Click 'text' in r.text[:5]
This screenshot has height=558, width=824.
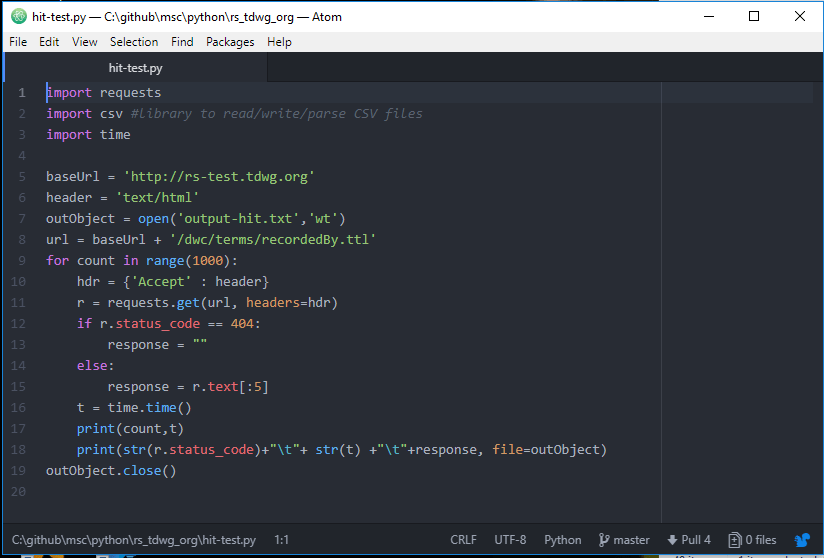[x=223, y=387]
